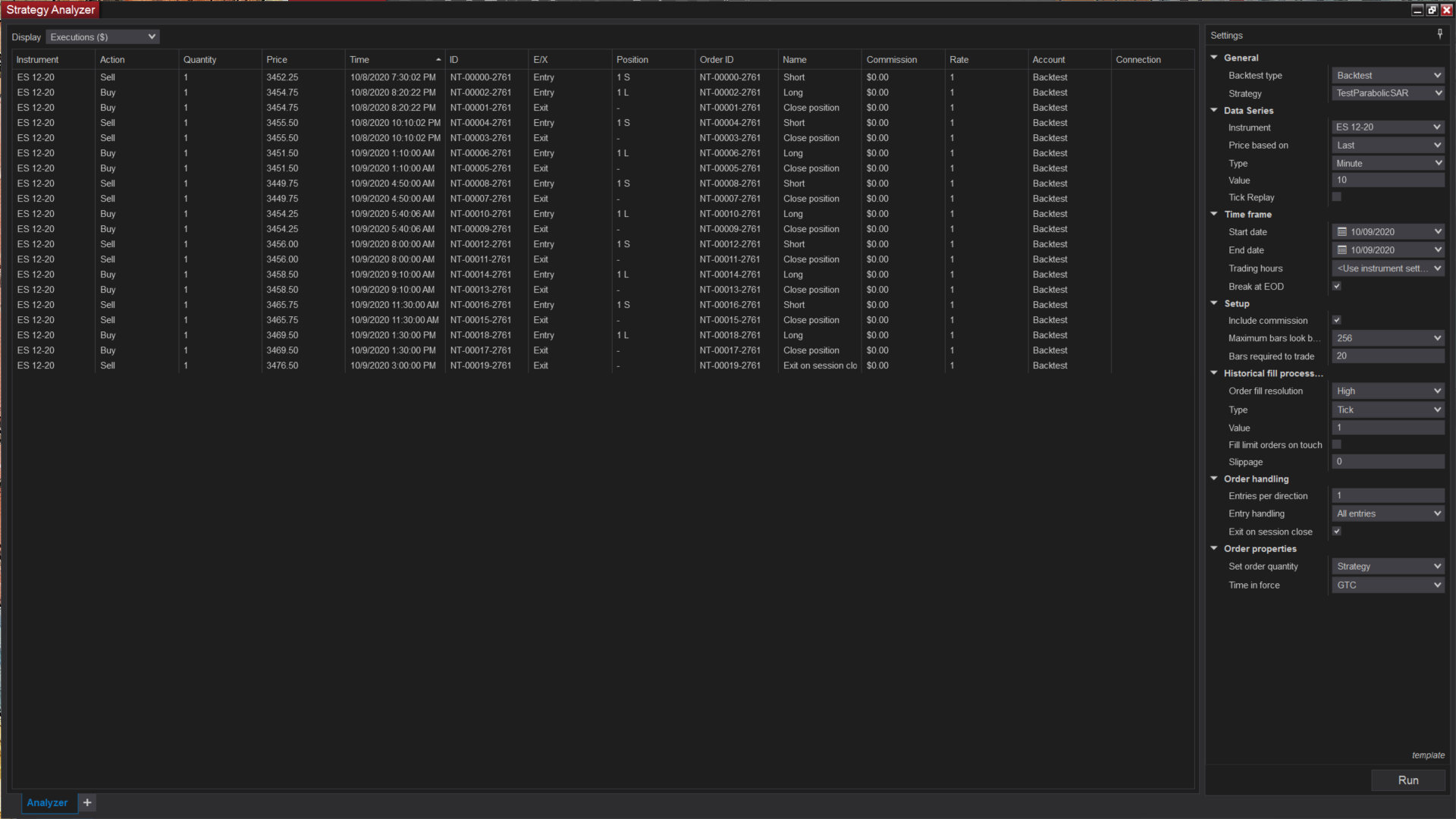The width and height of the screenshot is (1456, 819).
Task: Switch to the Analyzer tab
Action: coord(47,802)
